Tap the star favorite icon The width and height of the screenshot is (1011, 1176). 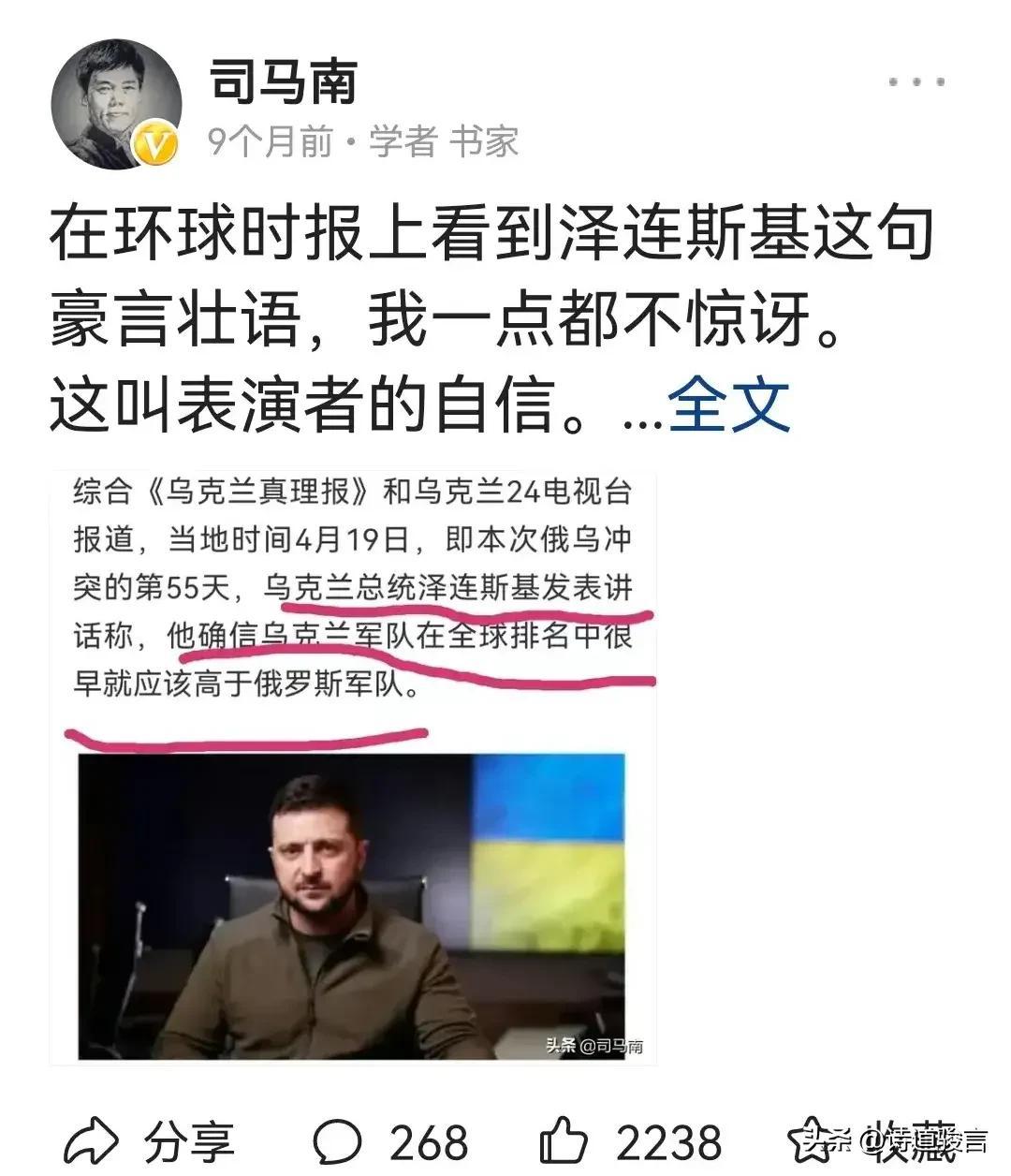[817, 1139]
